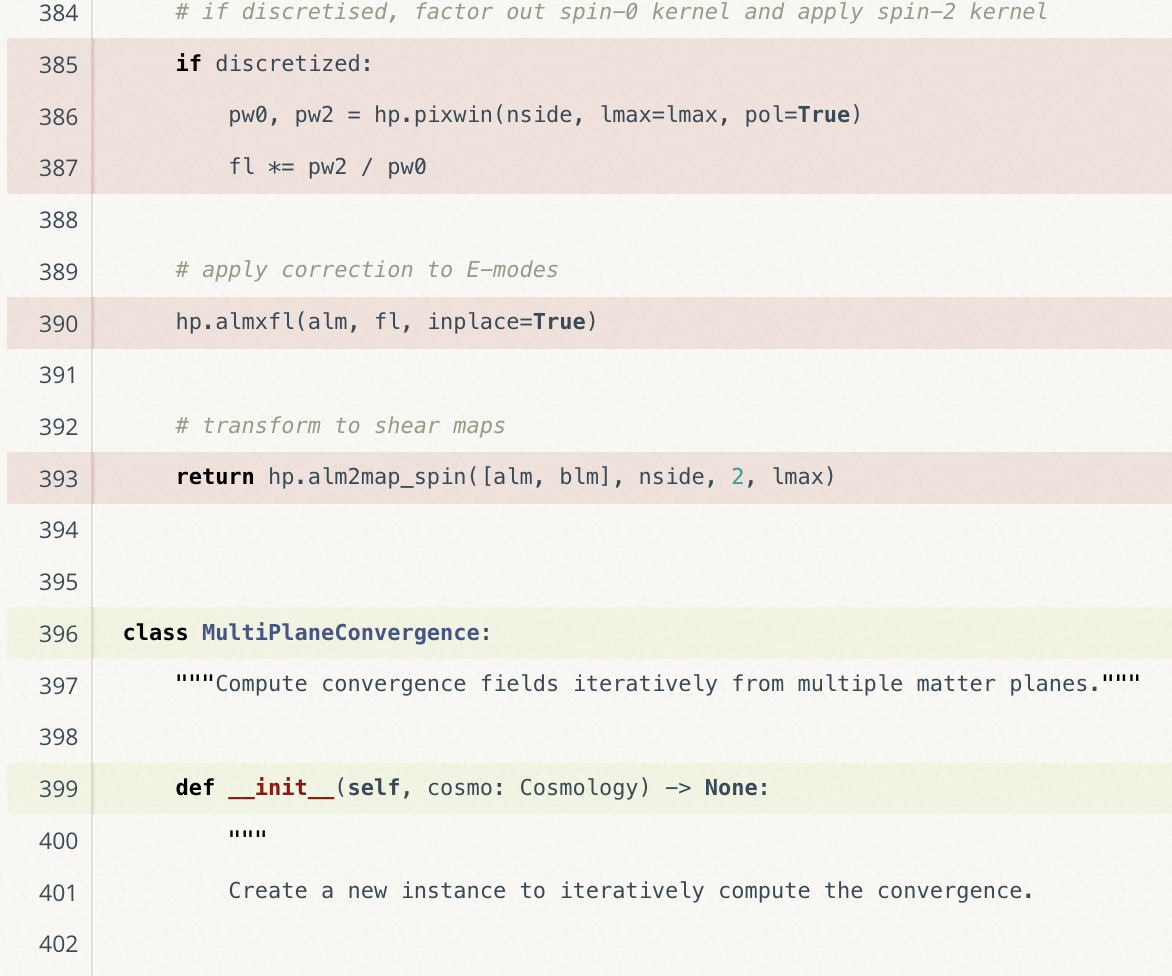The image size is (1172, 976).
Task: Click line number 385
Action: [x=58, y=65]
